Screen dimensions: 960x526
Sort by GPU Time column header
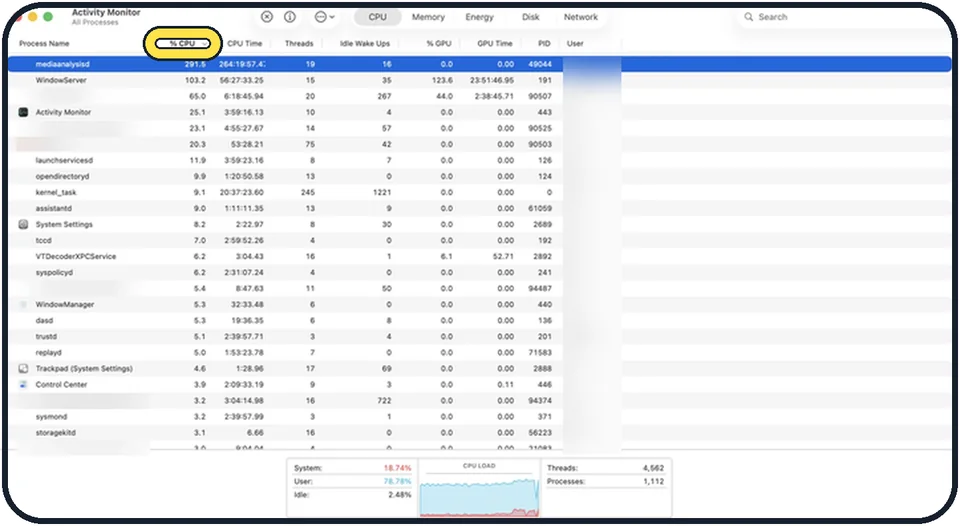495,43
